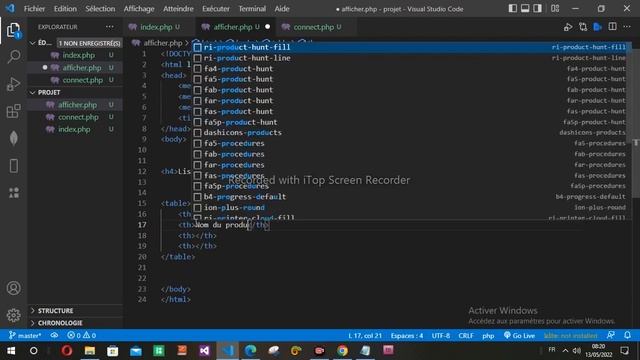Open the MongoDB leaf view

13,138
